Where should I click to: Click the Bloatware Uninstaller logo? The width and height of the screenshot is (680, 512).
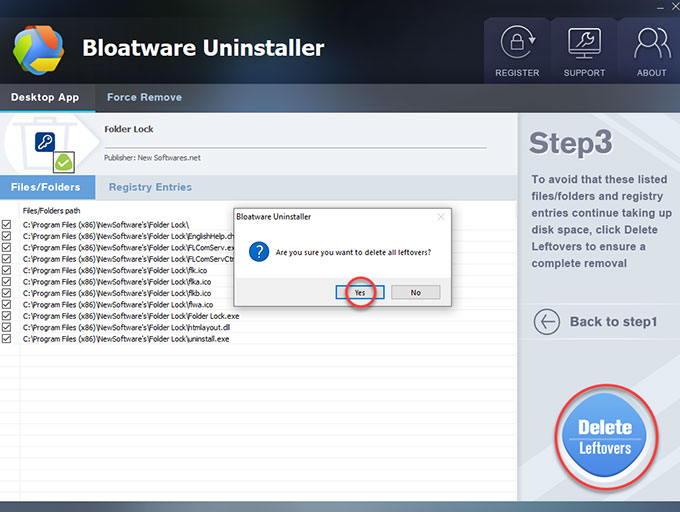[x=38, y=49]
